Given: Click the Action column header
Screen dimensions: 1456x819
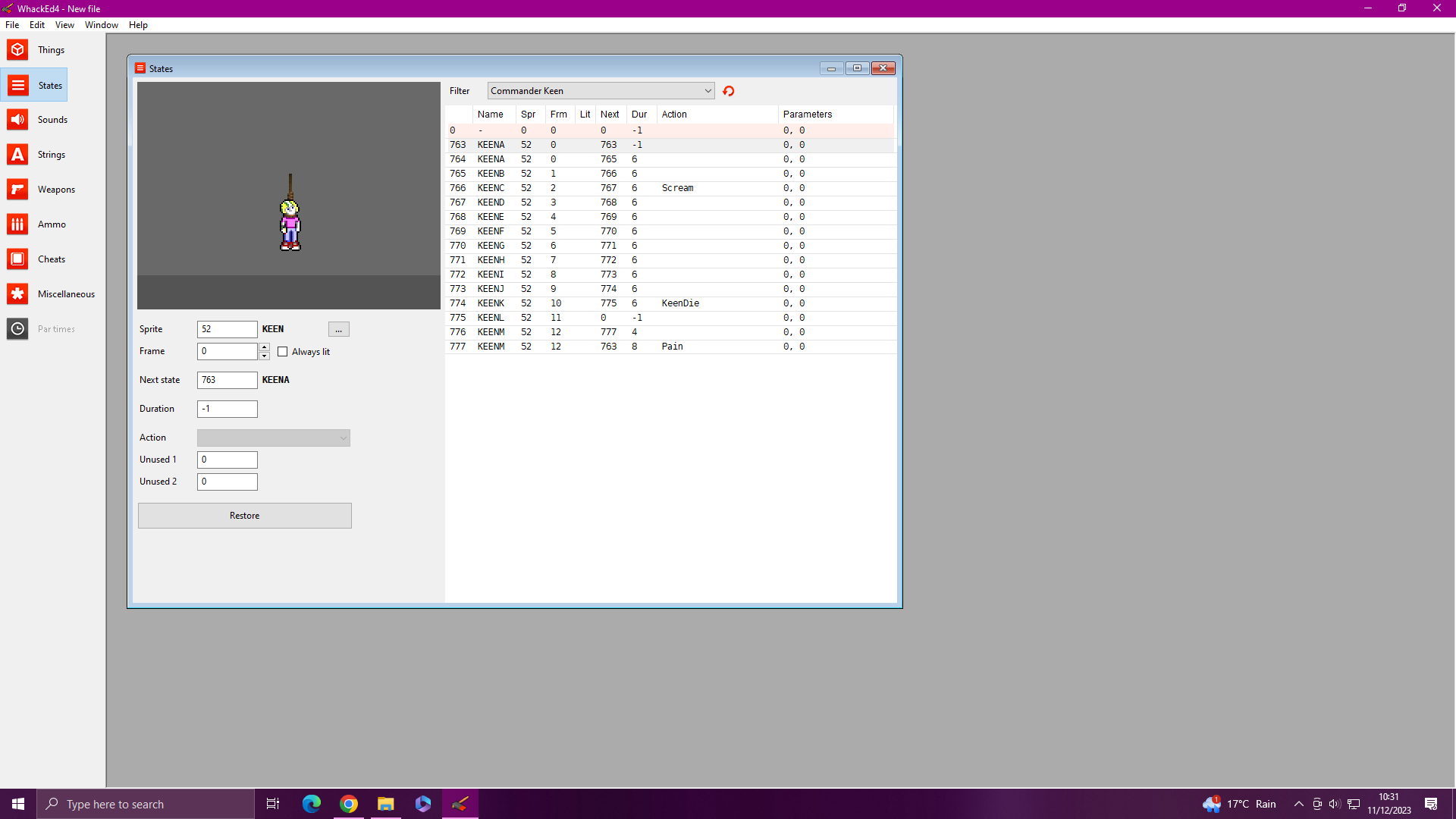Looking at the screenshot, I should pos(717,115).
